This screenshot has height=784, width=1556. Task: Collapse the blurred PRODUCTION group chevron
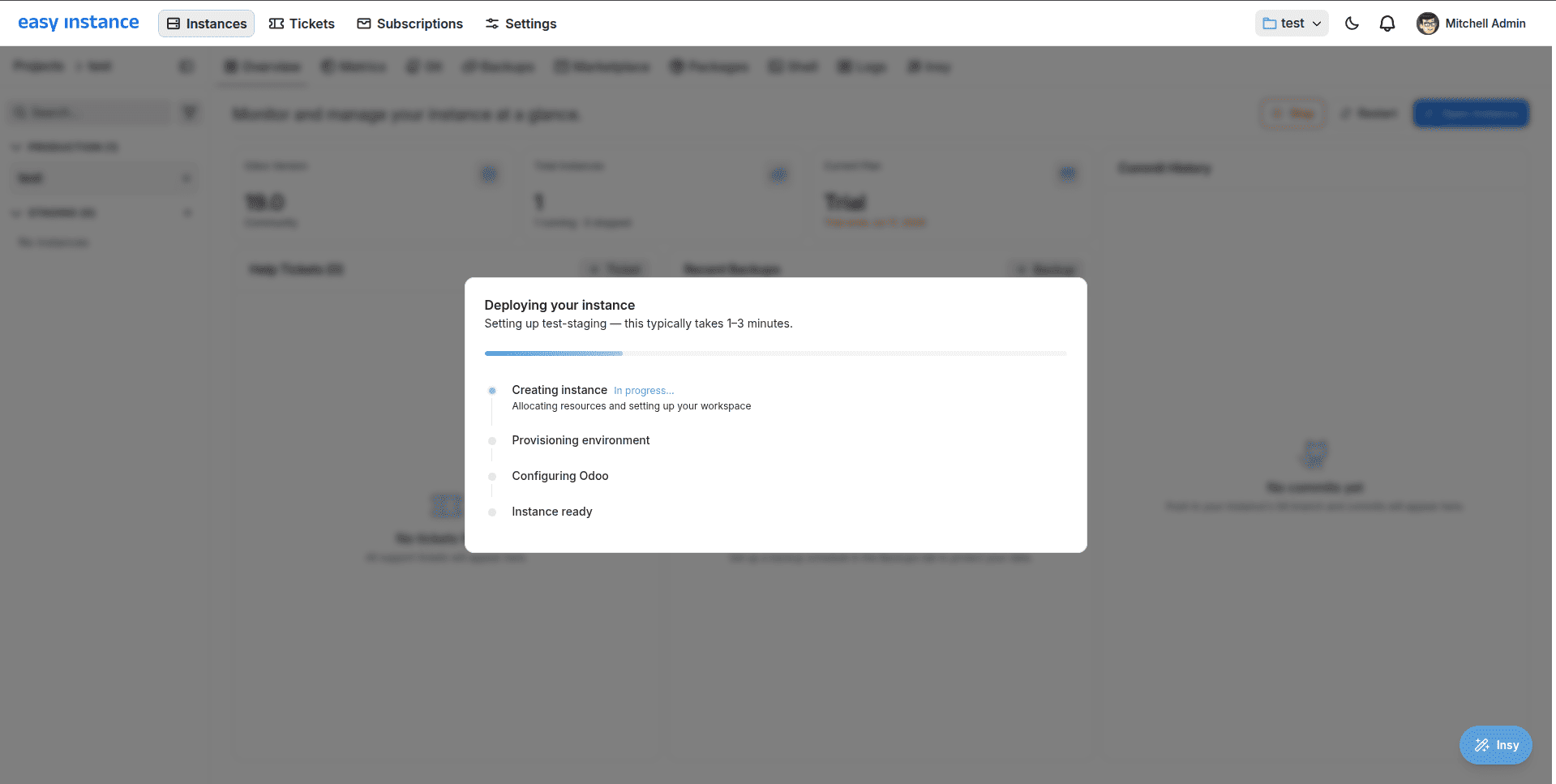coord(16,147)
